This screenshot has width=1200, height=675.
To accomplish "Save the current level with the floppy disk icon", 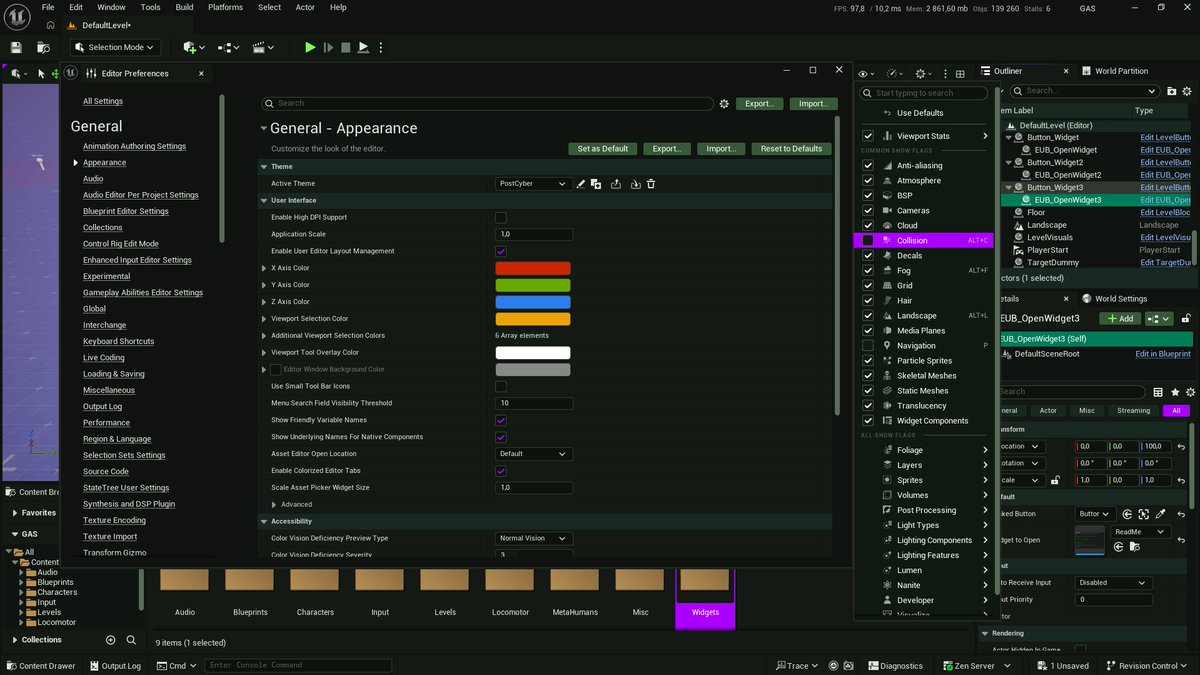I will [x=16, y=47].
